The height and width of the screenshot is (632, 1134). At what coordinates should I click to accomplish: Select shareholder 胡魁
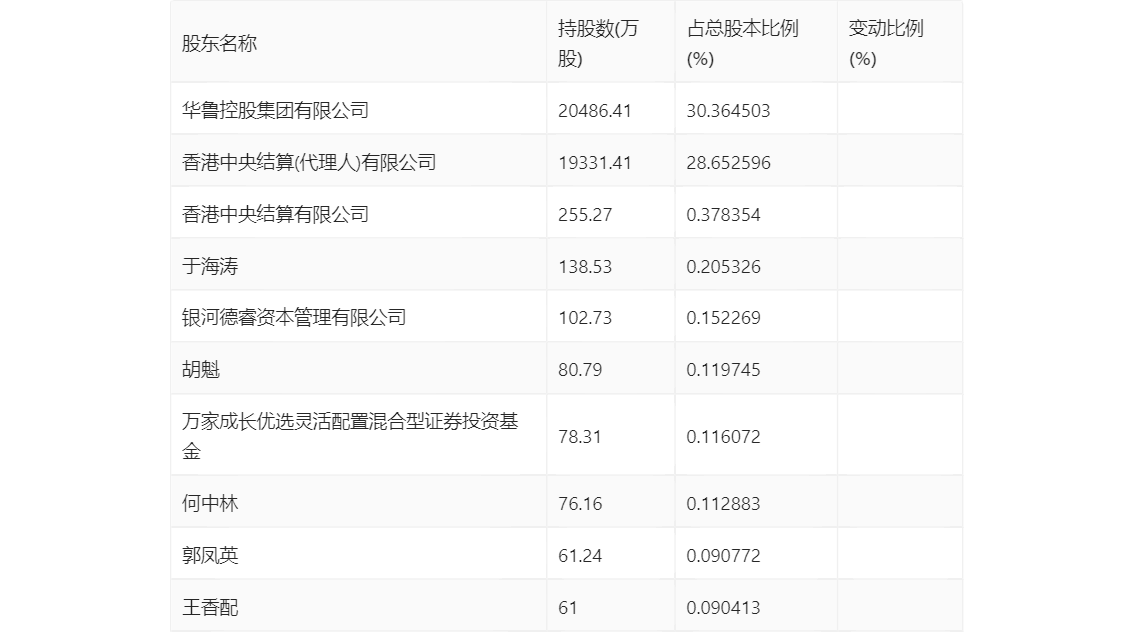pos(200,370)
